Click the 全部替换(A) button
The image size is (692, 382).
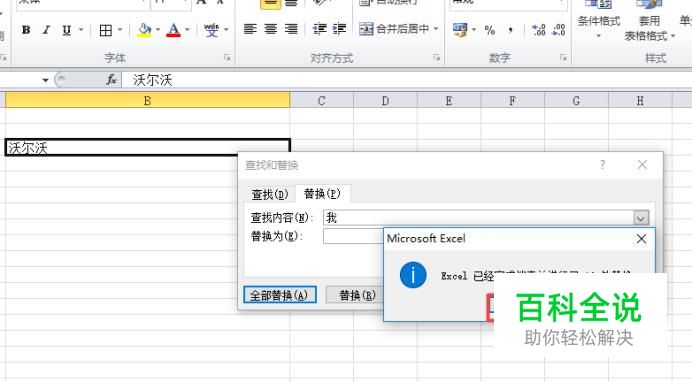click(x=280, y=295)
